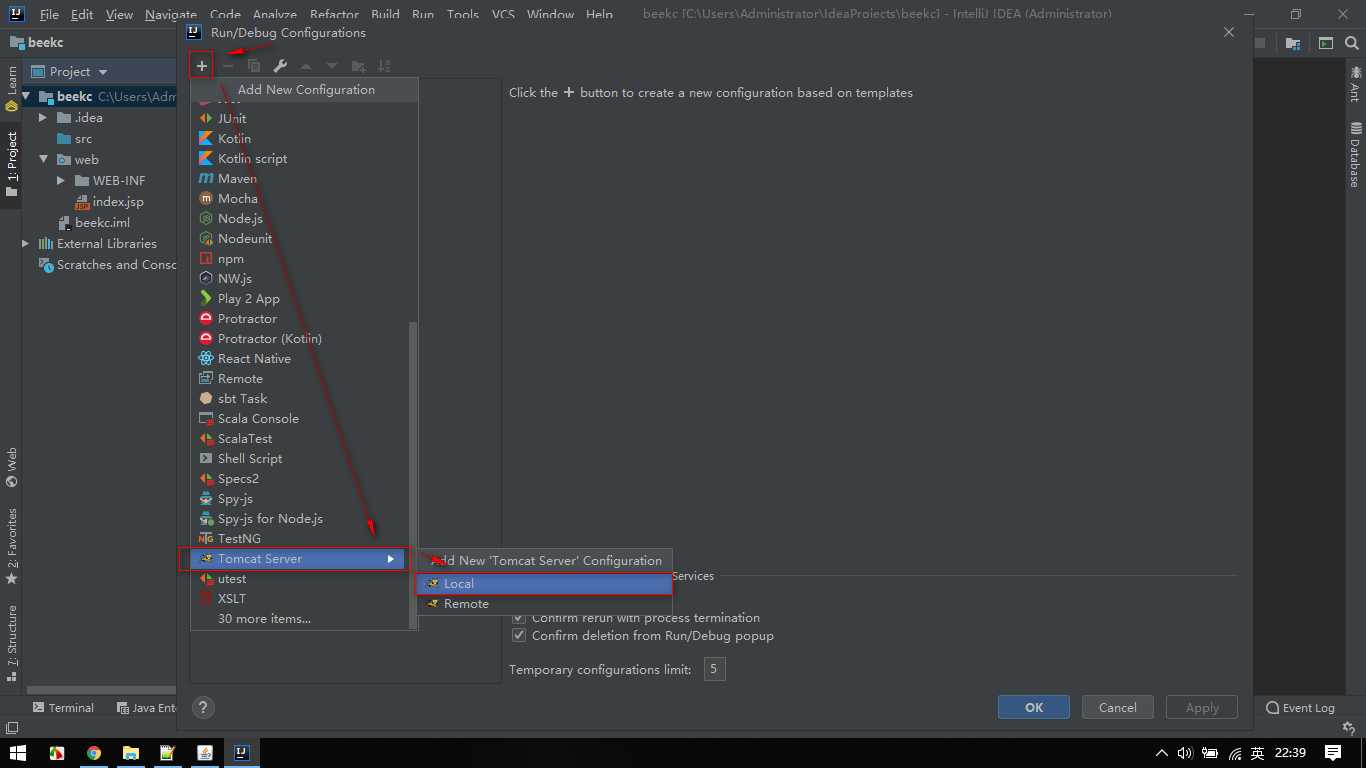The height and width of the screenshot is (768, 1366).
Task: Click the Chrome icon in the taskbar
Action: [x=94, y=753]
